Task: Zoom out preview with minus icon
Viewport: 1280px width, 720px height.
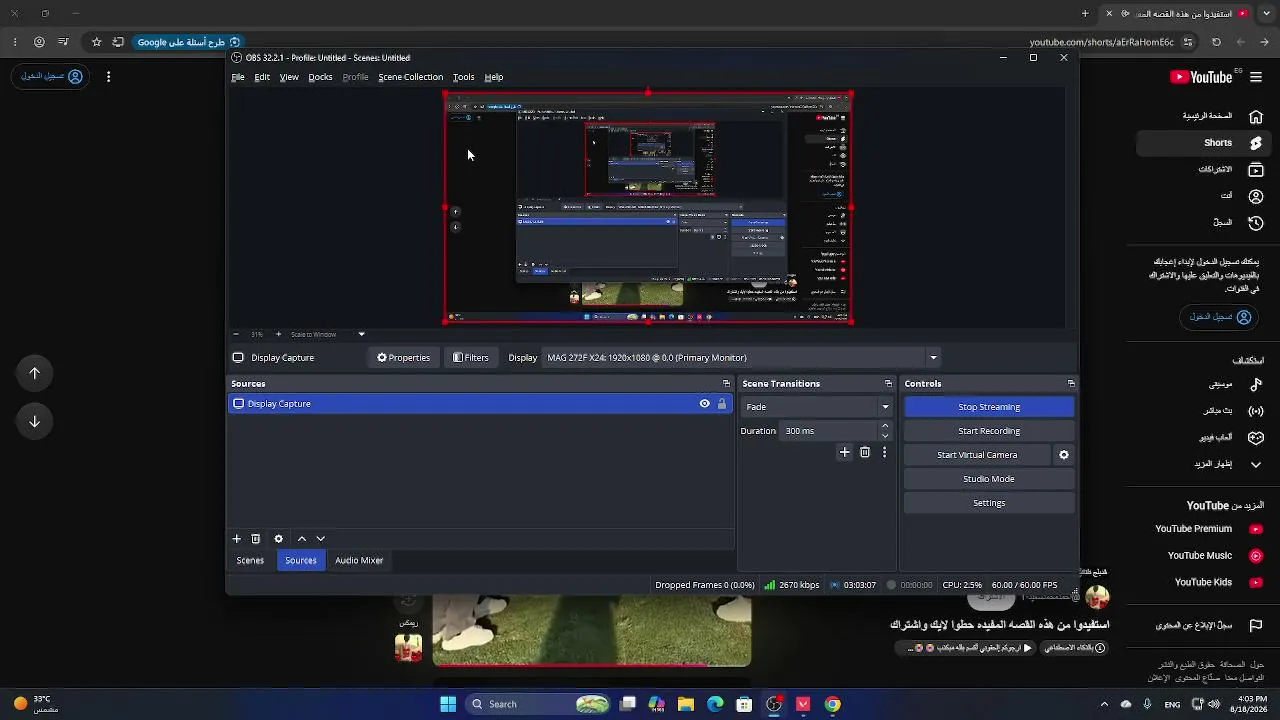Action: [x=236, y=334]
